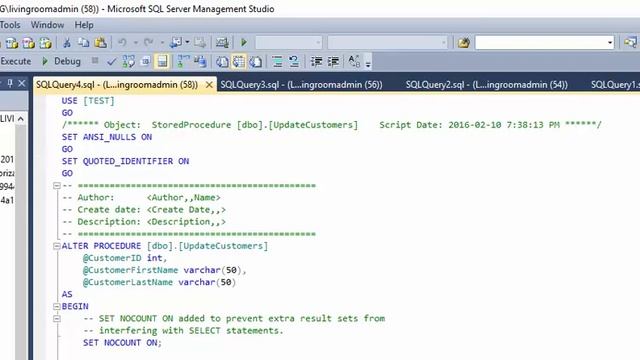Viewport: 640px width, 360px height.
Task: Click the Execute button
Action: (x=16, y=61)
